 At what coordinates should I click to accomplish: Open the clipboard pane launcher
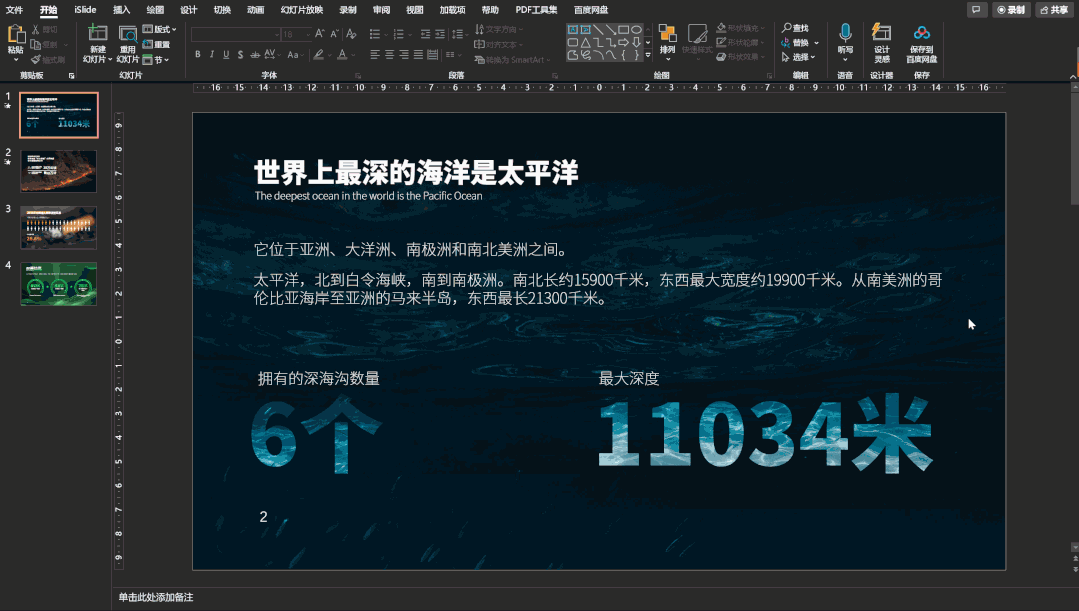(x=72, y=76)
